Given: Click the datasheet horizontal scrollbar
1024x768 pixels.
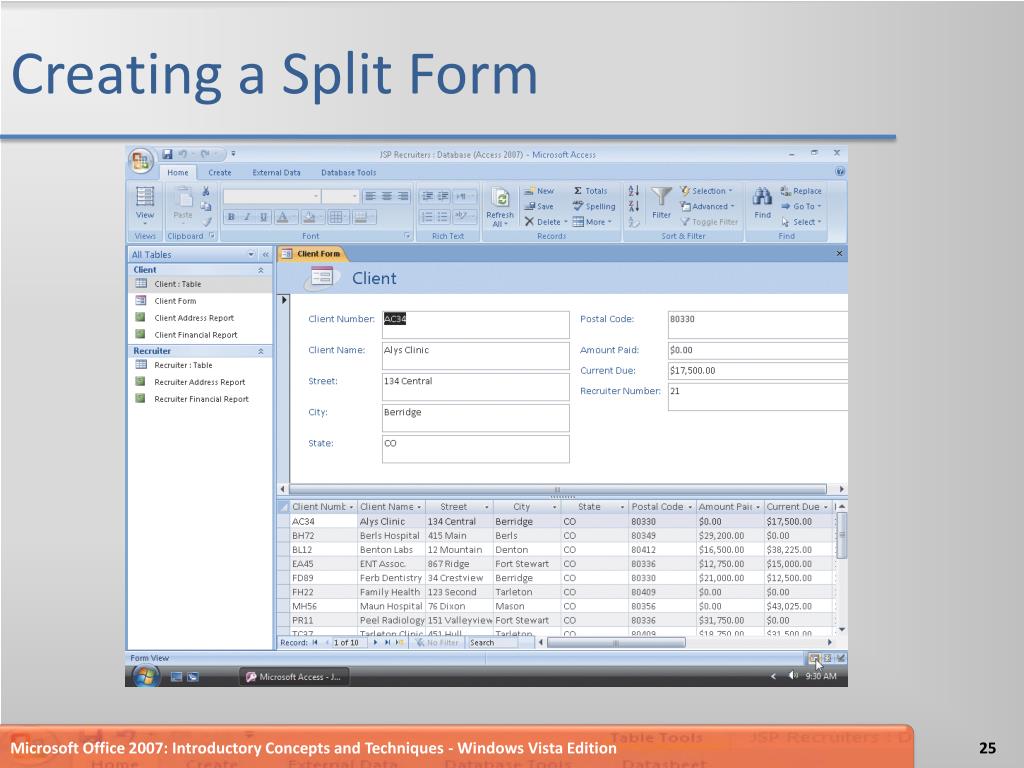Looking at the screenshot, I should coord(616,643).
